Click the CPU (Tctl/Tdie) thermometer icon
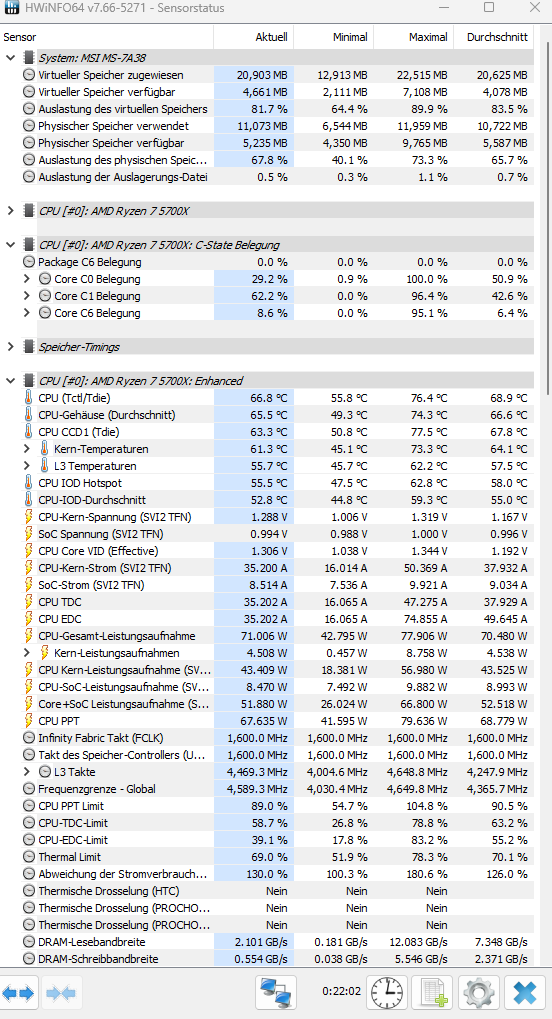 [29, 398]
